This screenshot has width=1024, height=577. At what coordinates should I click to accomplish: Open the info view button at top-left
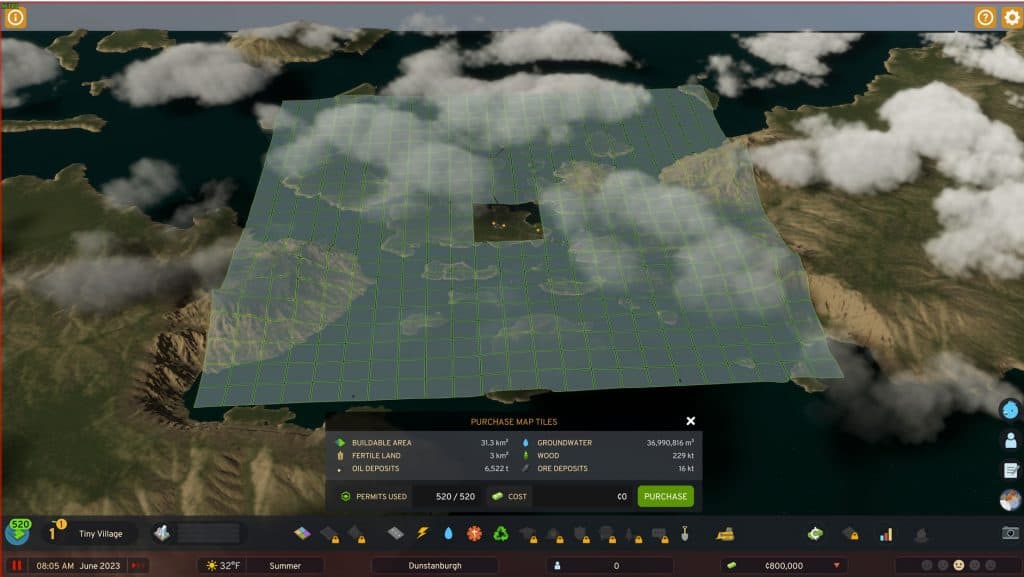coord(15,17)
